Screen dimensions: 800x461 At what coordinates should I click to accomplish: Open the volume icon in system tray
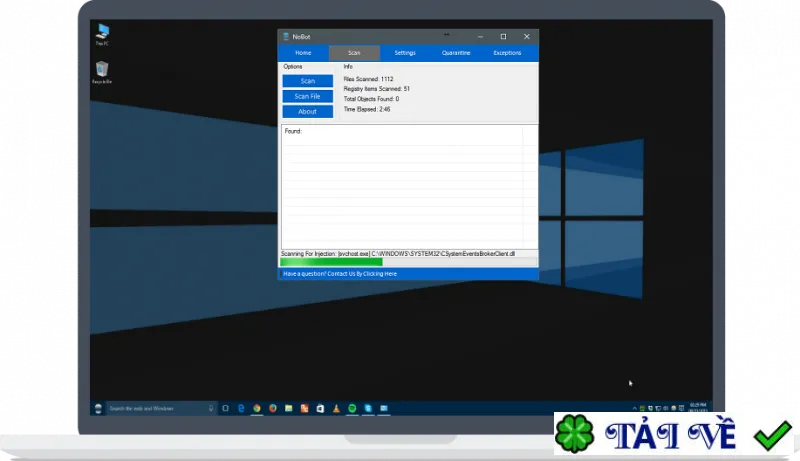666,408
